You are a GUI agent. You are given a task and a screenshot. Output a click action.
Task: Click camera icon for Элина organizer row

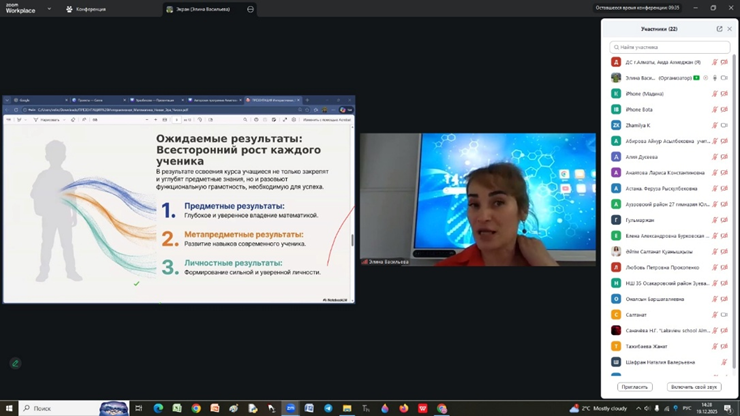pyautogui.click(x=724, y=78)
